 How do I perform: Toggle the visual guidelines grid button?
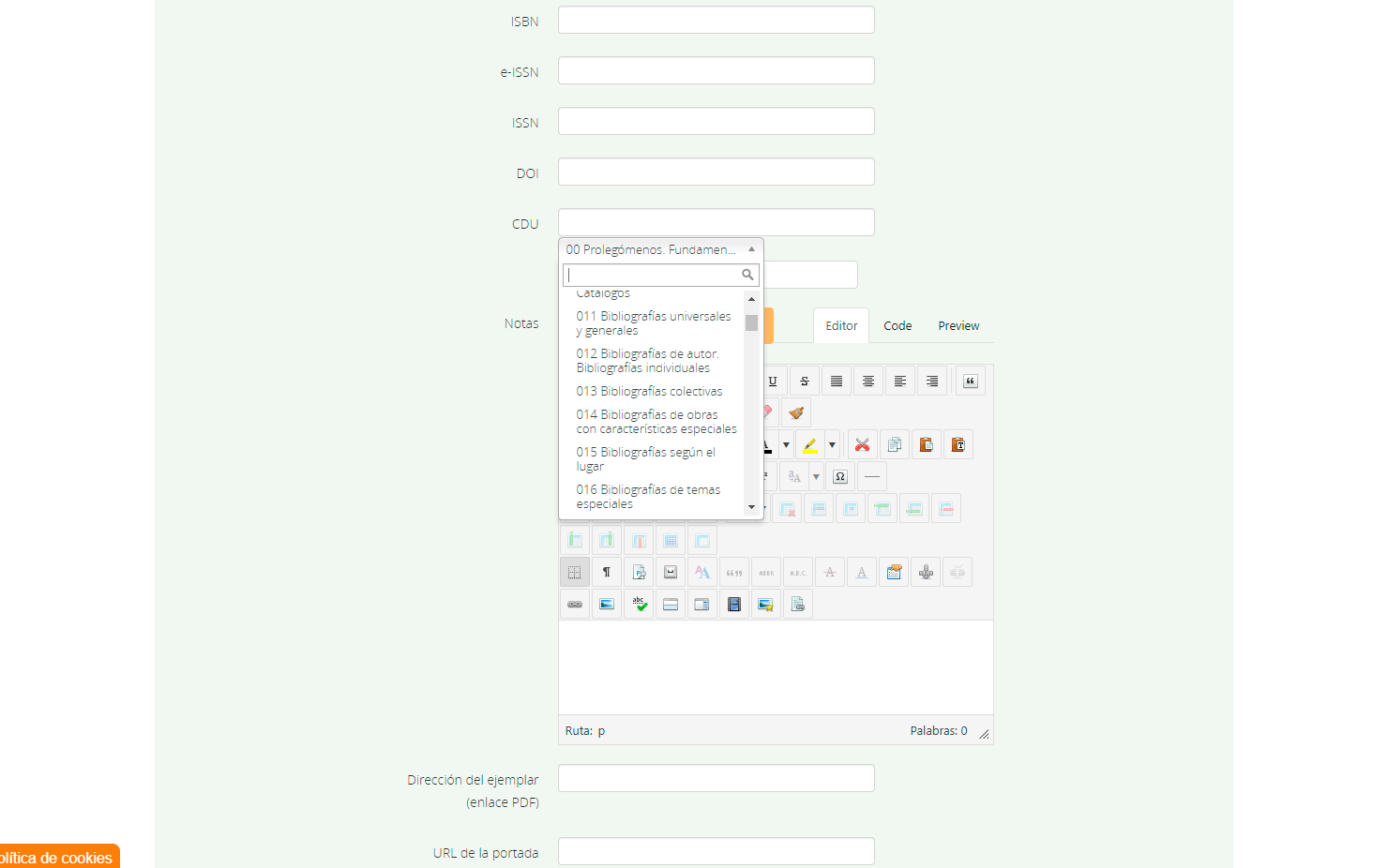pyautogui.click(x=575, y=573)
